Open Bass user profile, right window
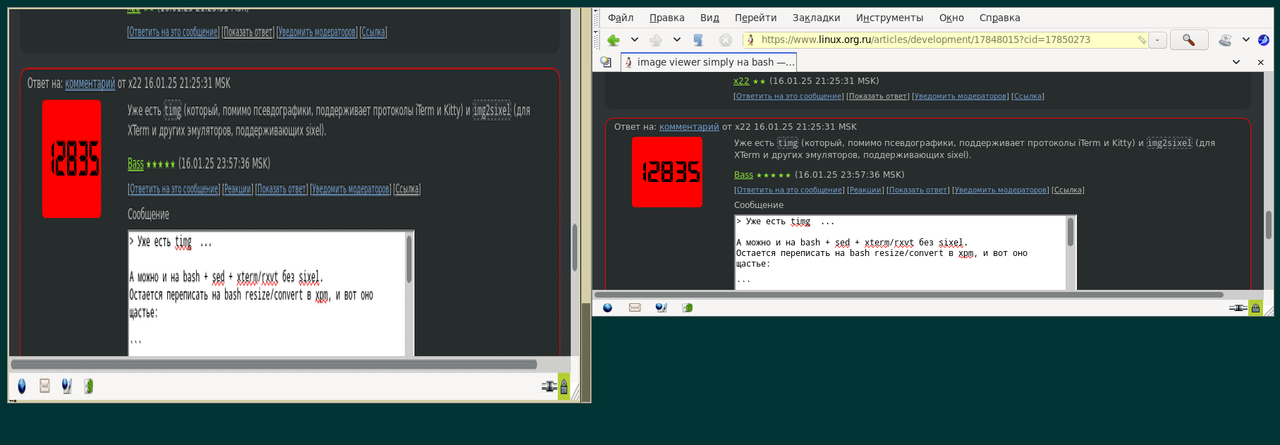The image size is (1280, 445). tap(743, 175)
